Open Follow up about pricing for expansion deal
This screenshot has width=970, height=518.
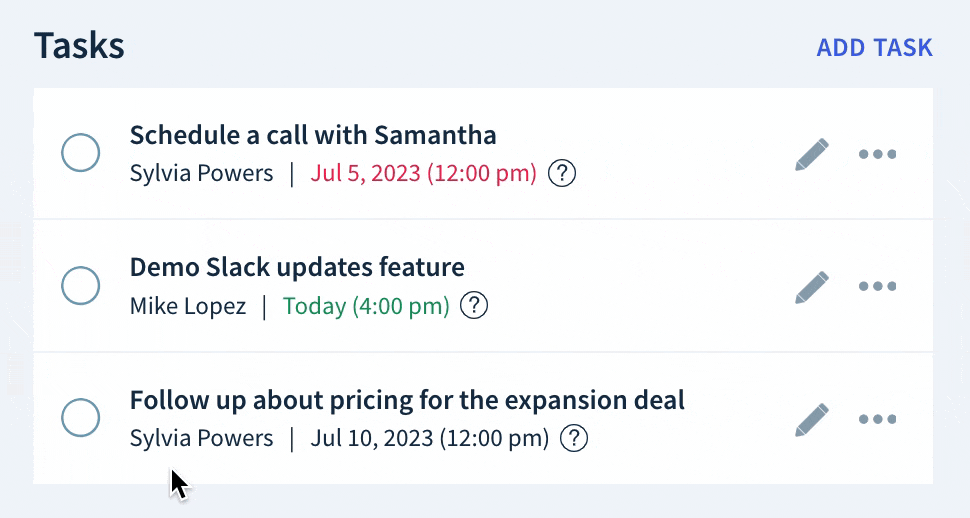[407, 400]
